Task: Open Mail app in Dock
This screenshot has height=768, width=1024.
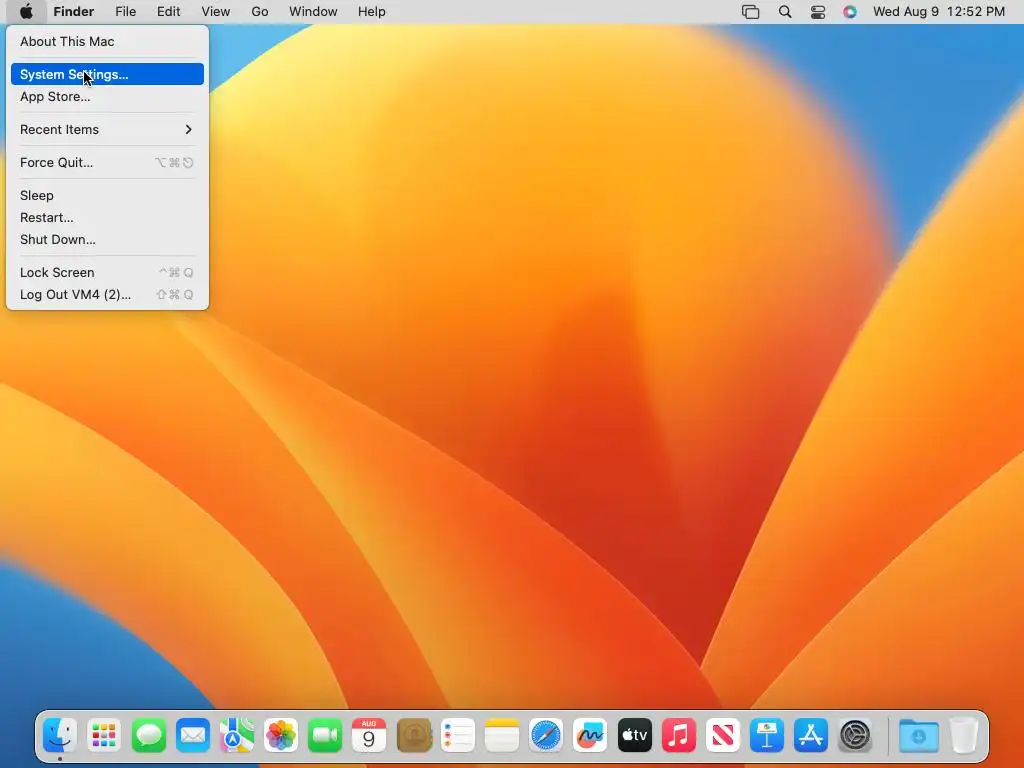Action: click(193, 735)
